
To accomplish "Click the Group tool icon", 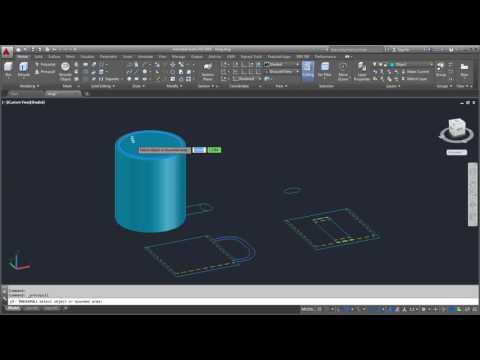I will click(441, 69).
